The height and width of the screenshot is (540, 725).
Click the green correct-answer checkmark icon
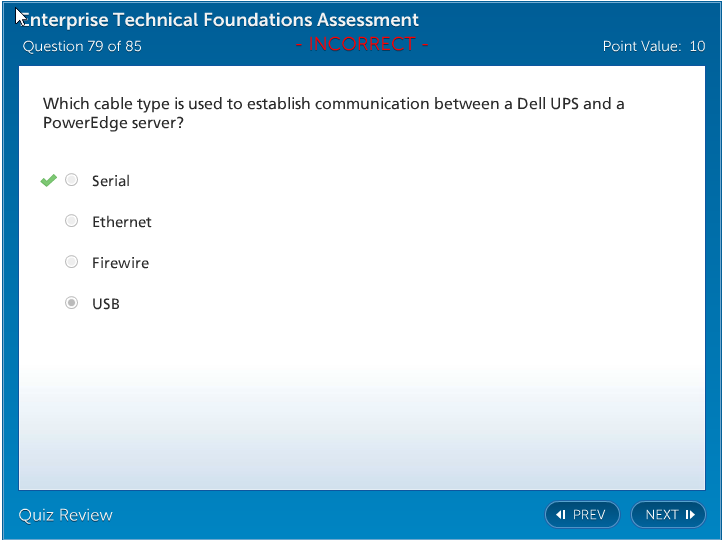48,181
